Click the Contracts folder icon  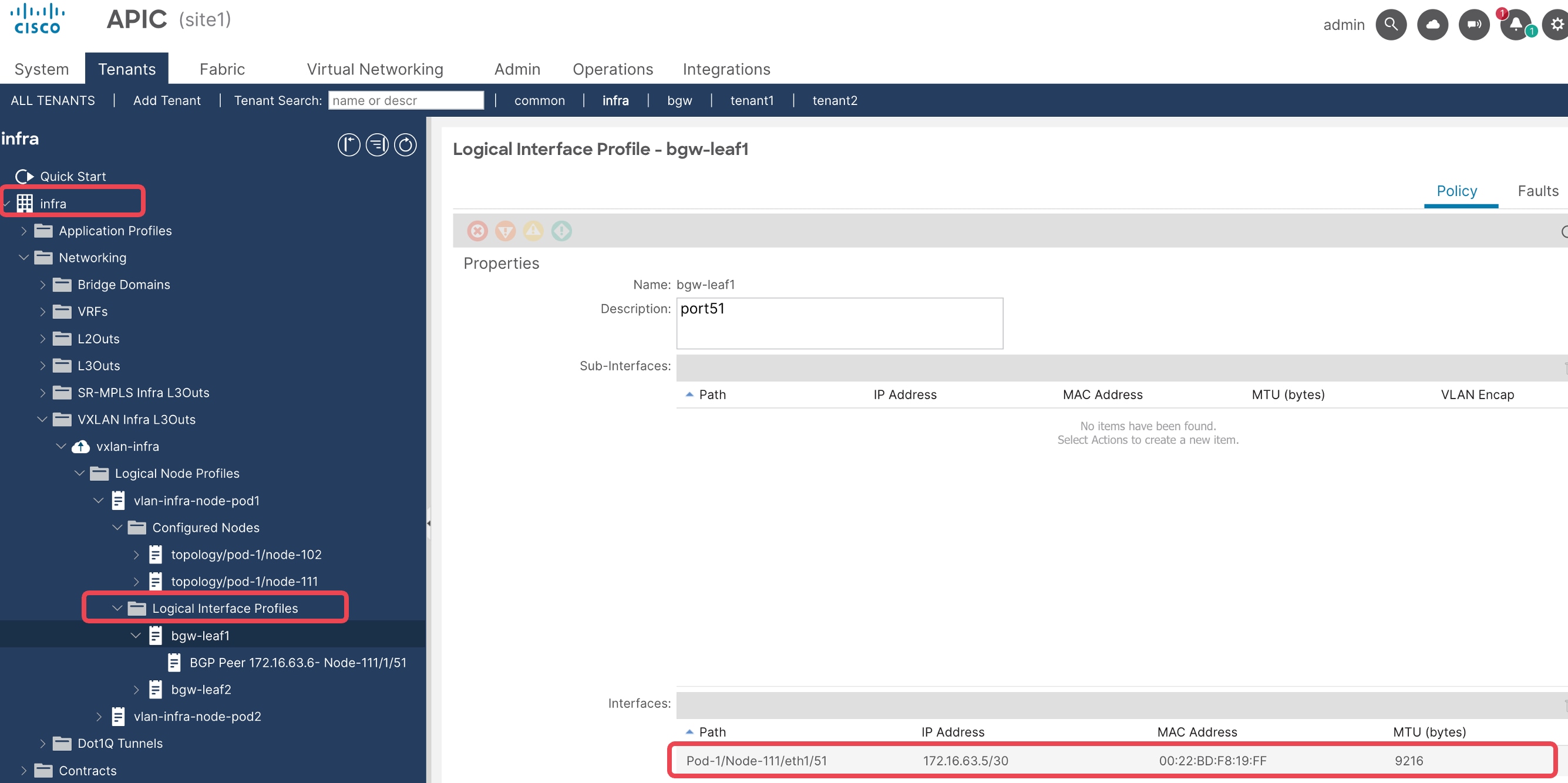coord(43,771)
